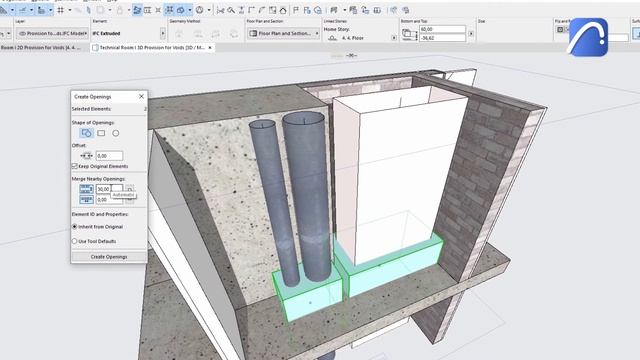Click the highlighted ruler/measure icon
Image resolution: width=640 pixels, height=360 pixels.
23,10
